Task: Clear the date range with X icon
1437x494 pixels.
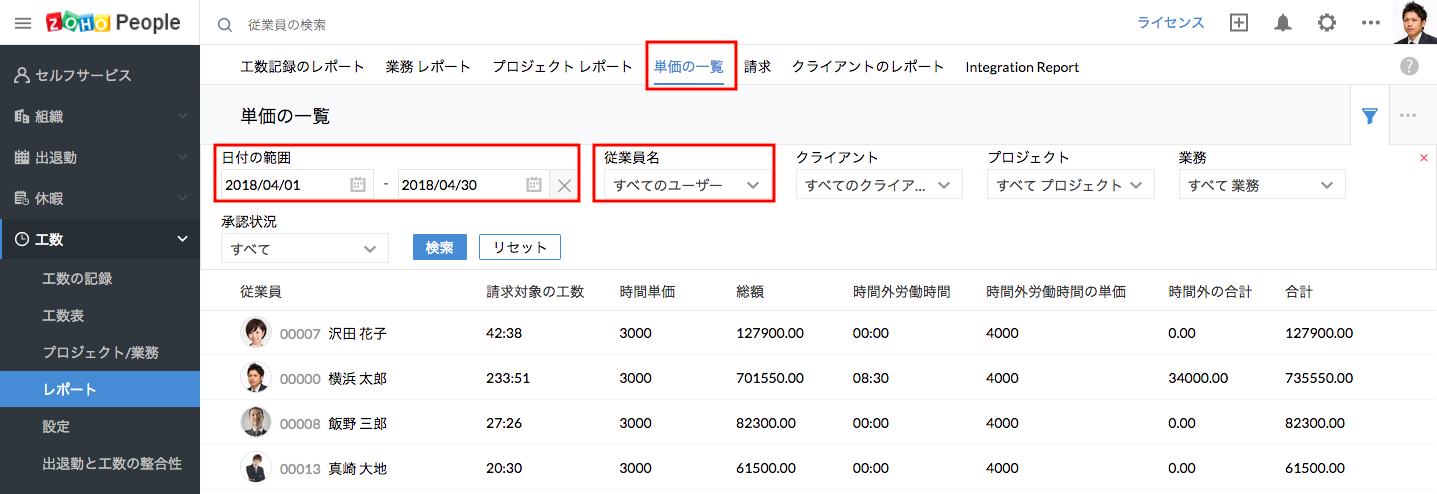Action: point(564,185)
